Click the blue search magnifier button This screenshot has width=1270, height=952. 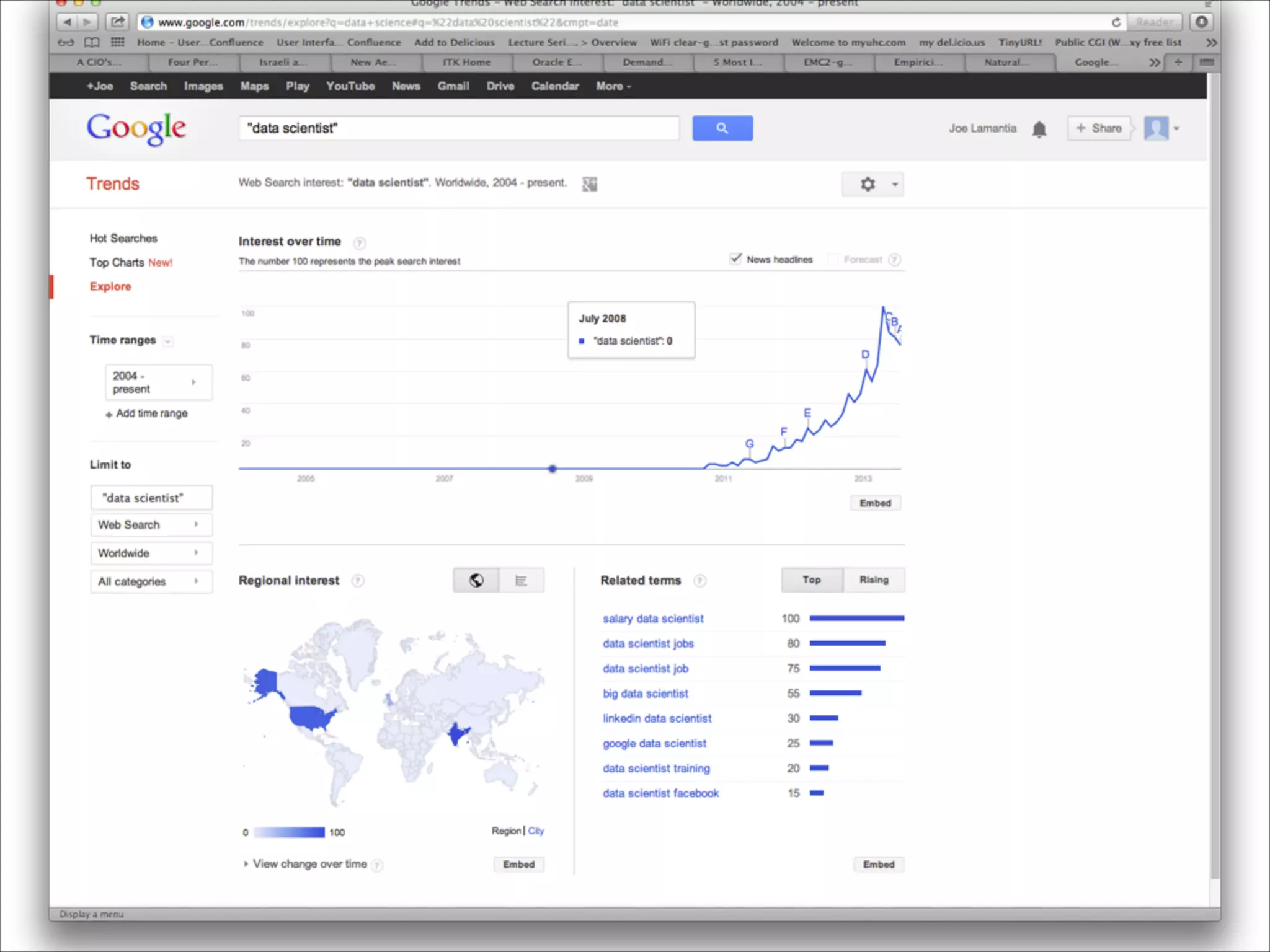point(722,128)
